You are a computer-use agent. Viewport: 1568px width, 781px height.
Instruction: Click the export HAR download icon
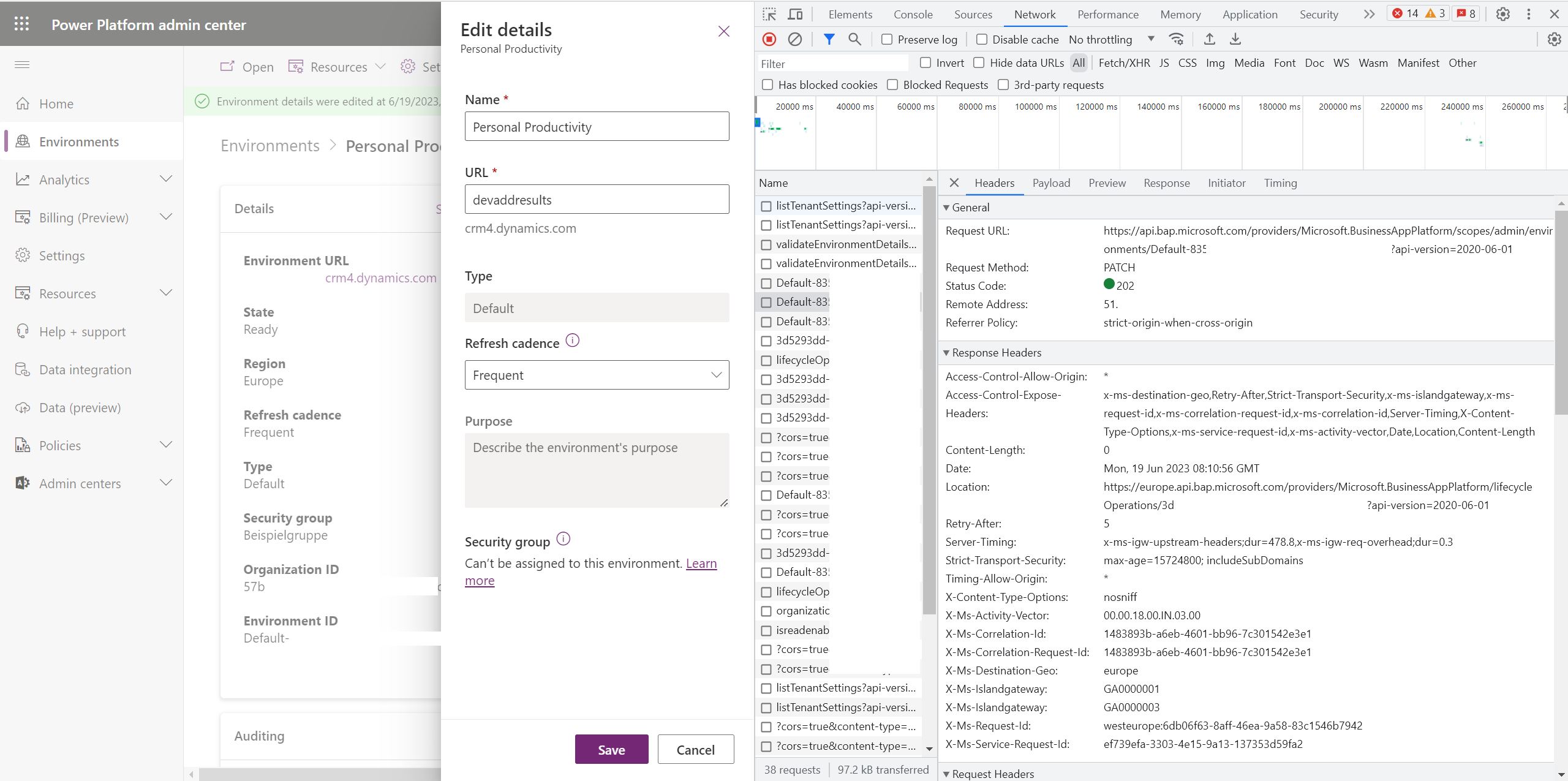[x=1235, y=39]
